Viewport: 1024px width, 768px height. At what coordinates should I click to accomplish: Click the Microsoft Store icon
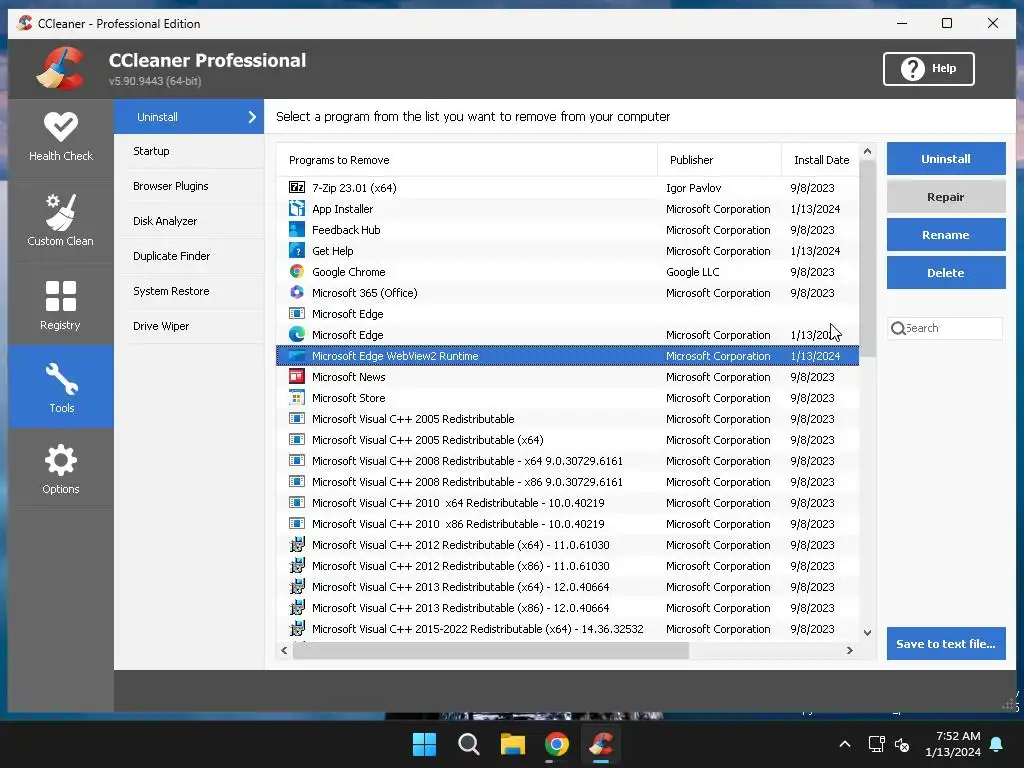(296, 397)
